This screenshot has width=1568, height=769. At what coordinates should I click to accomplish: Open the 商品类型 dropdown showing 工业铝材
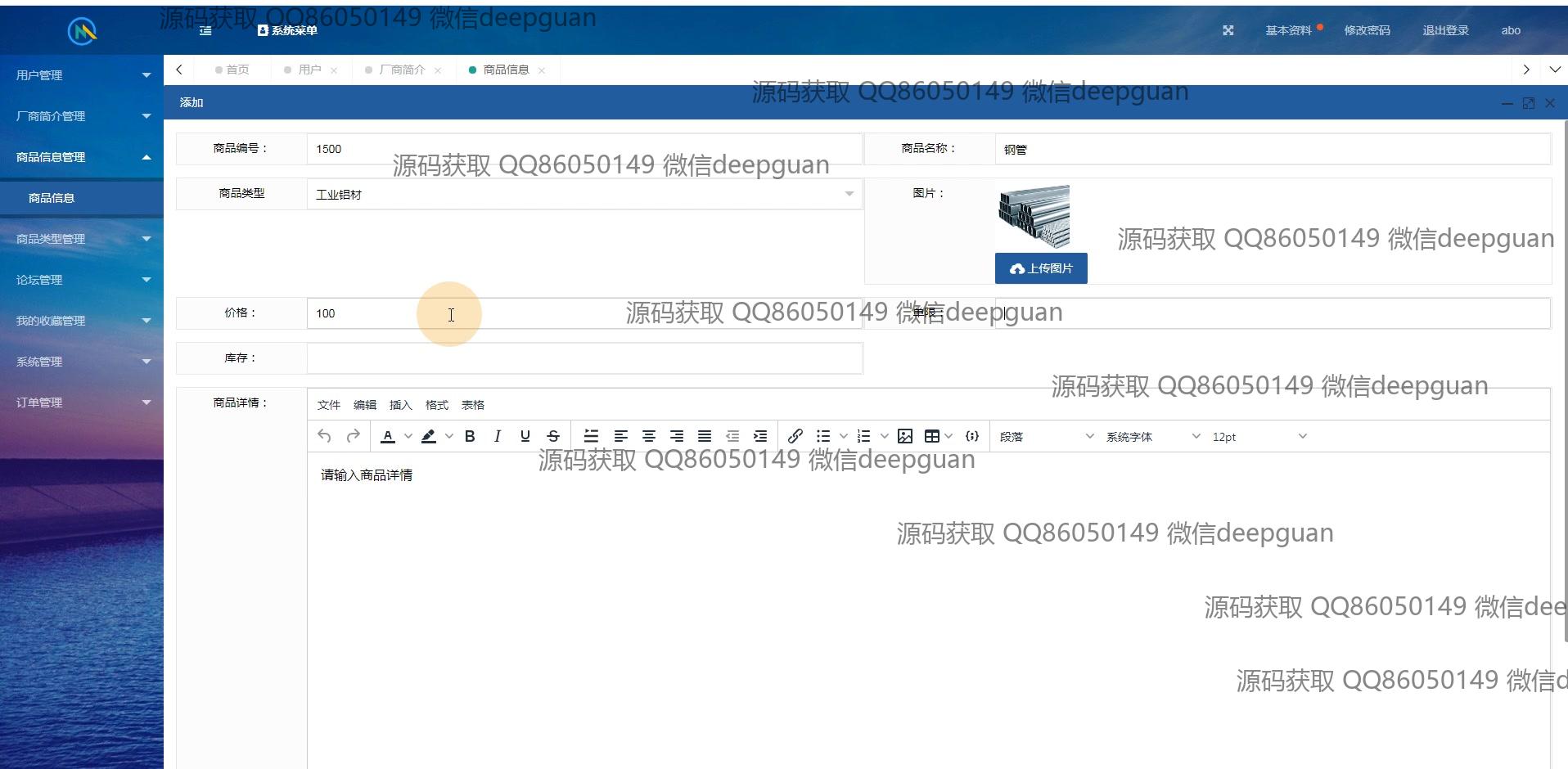[584, 194]
